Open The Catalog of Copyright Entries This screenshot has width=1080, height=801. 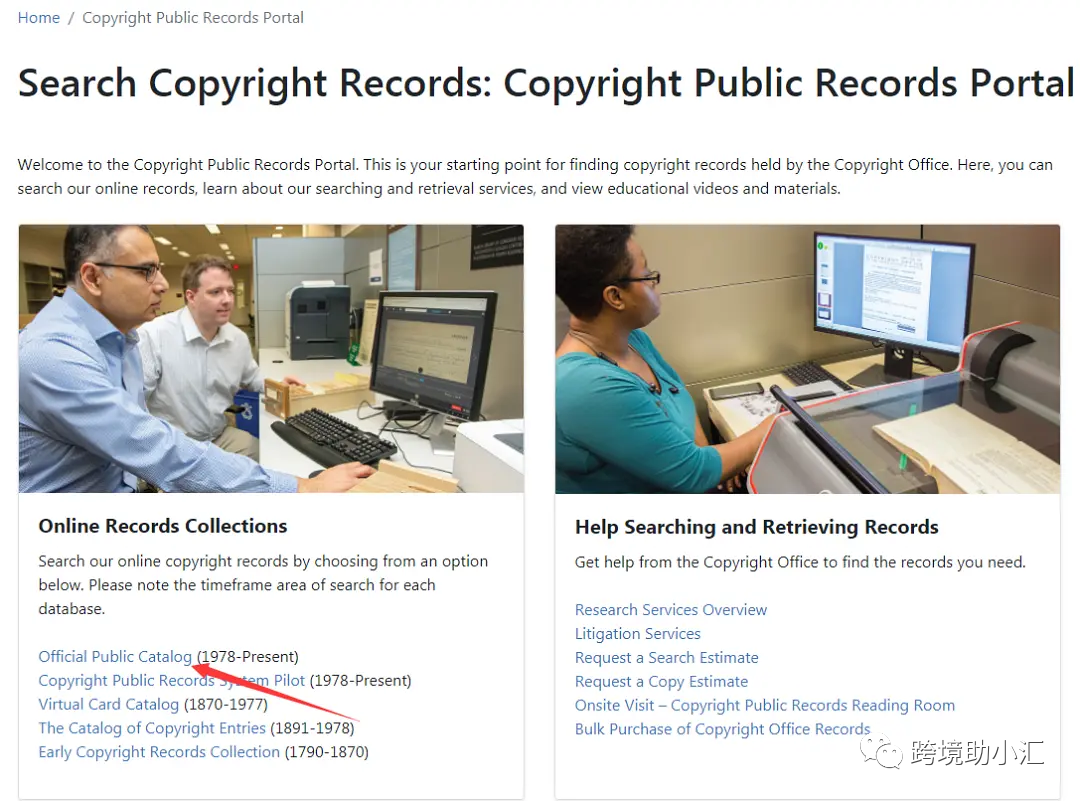coord(152,728)
